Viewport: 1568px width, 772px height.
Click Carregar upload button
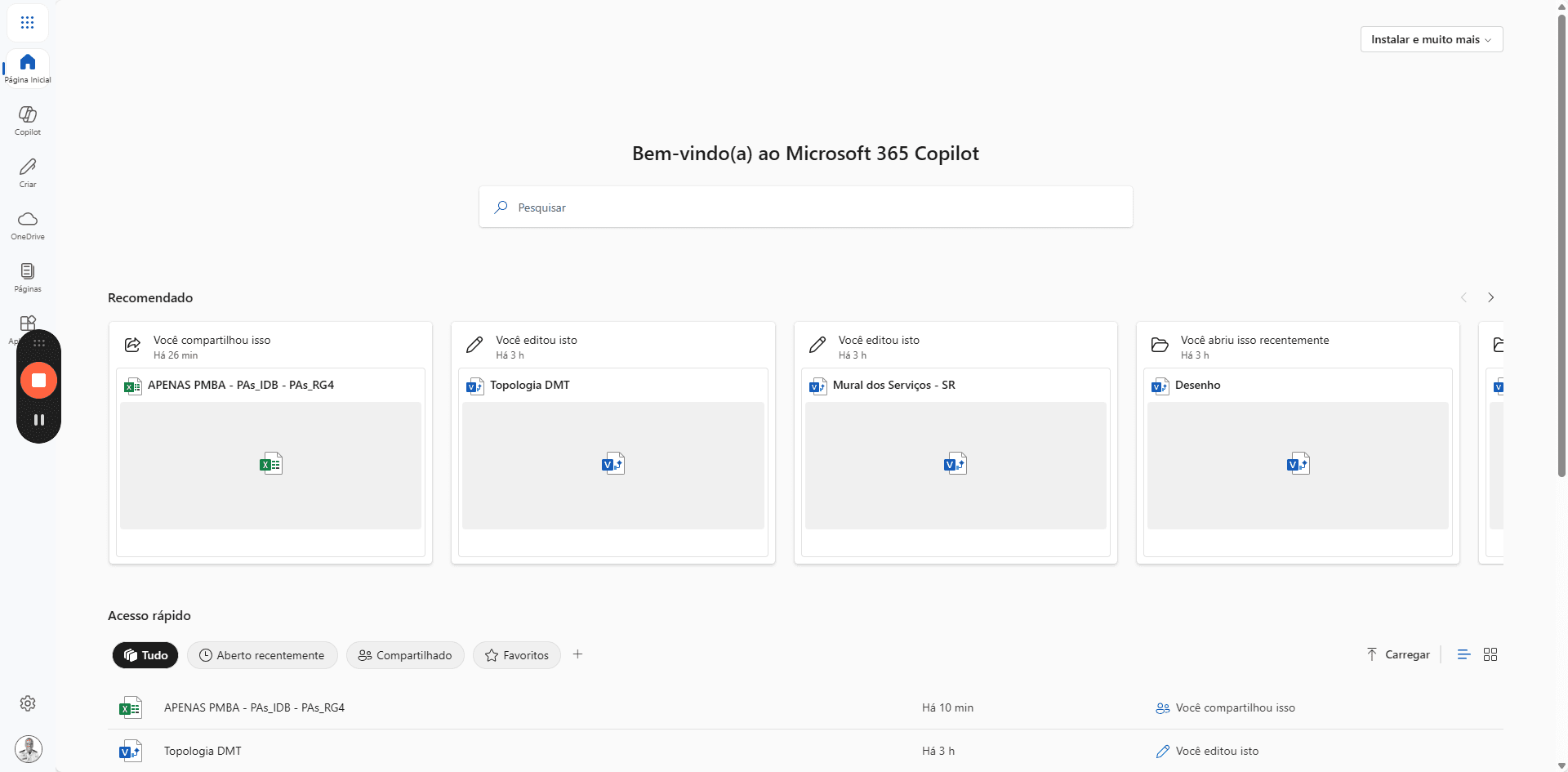(1398, 654)
